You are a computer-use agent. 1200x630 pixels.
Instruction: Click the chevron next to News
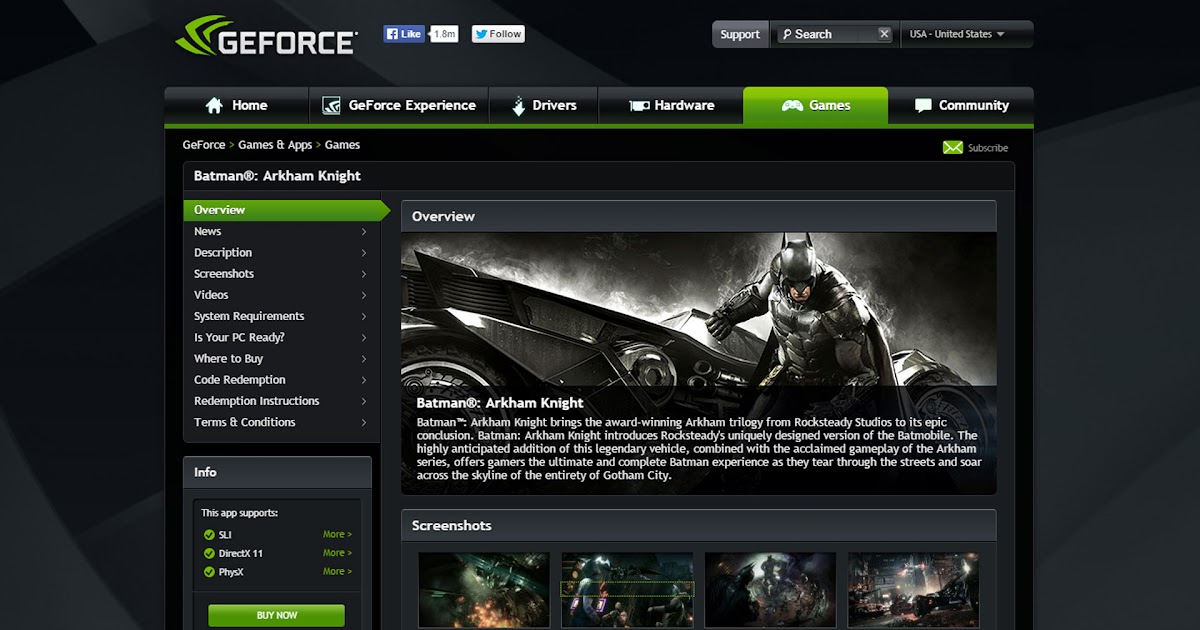pyautogui.click(x=364, y=232)
